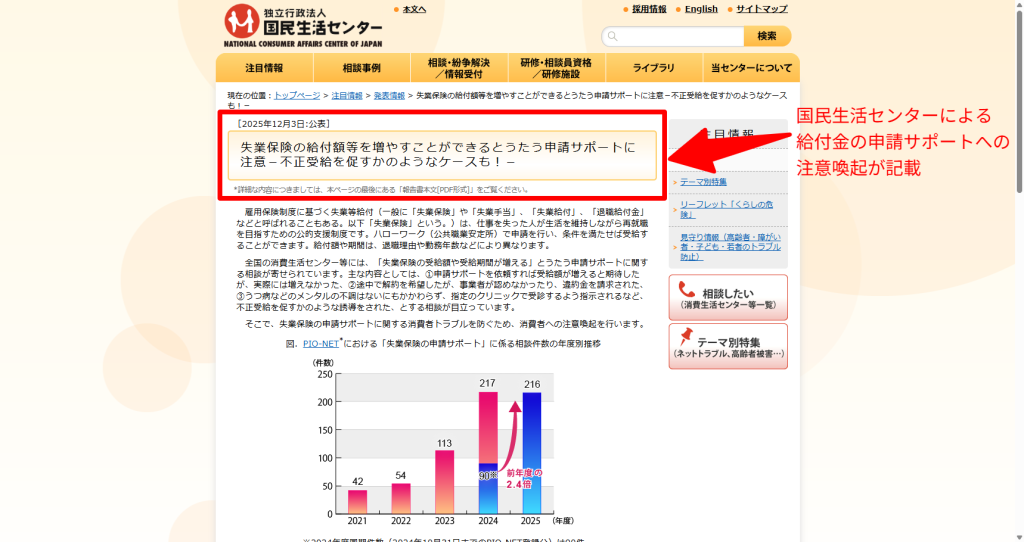Open the ライブラリ navigation tab
The image size is (1024, 542).
pyautogui.click(x=654, y=68)
